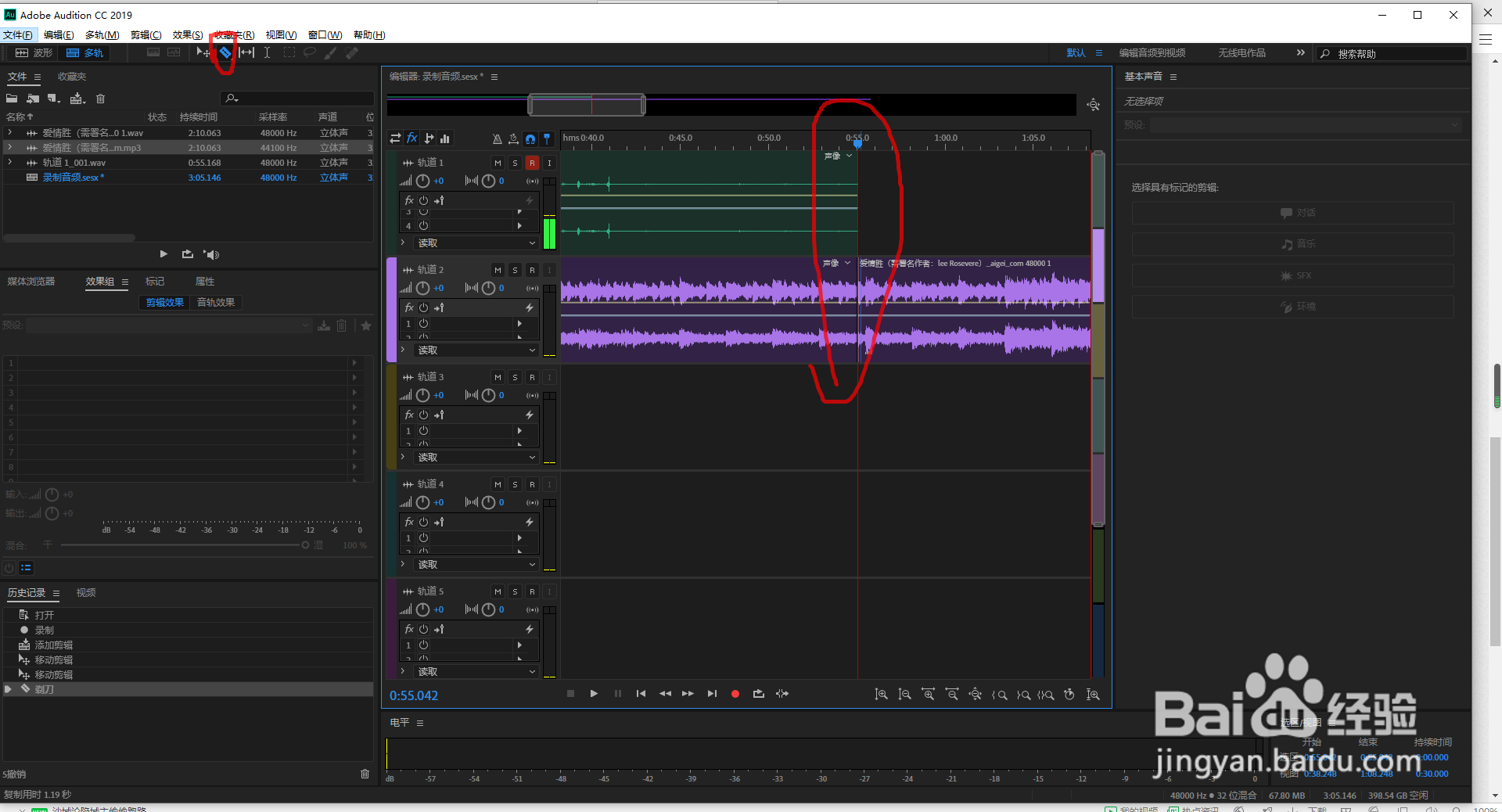Select the 音轨效果 button
1502x812 pixels.
click(x=216, y=303)
